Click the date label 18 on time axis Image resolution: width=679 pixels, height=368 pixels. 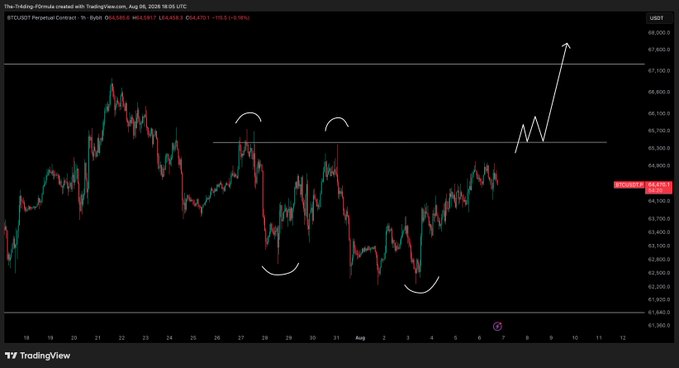pyautogui.click(x=26, y=338)
